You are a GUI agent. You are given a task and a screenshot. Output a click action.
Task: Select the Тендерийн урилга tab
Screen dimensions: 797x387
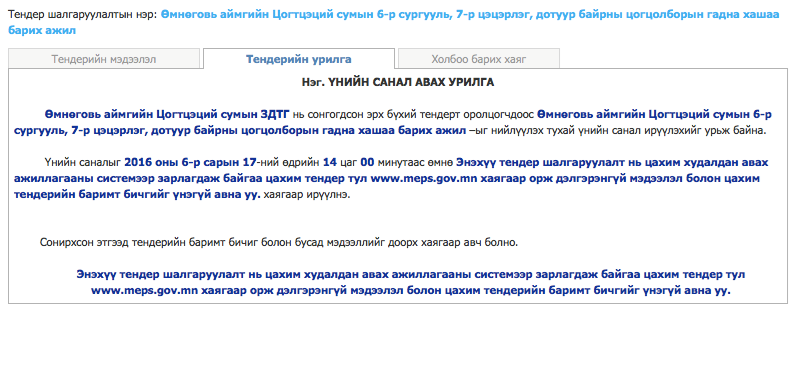(x=299, y=59)
